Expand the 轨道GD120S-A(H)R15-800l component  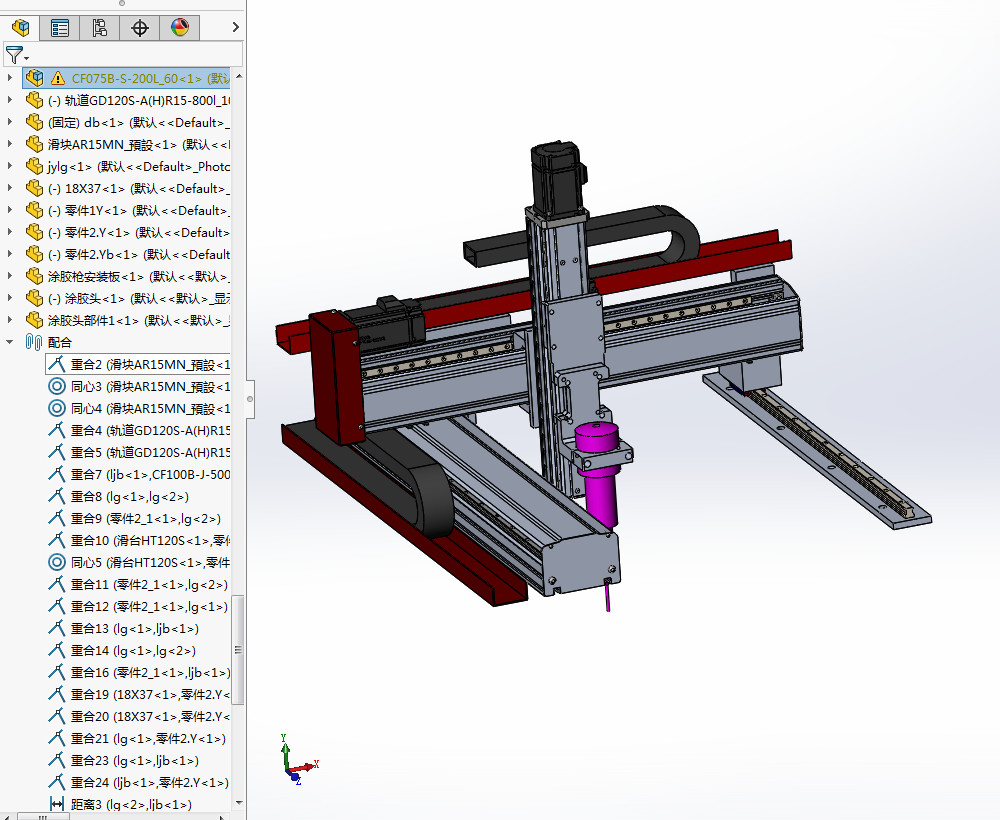pyautogui.click(x=9, y=100)
